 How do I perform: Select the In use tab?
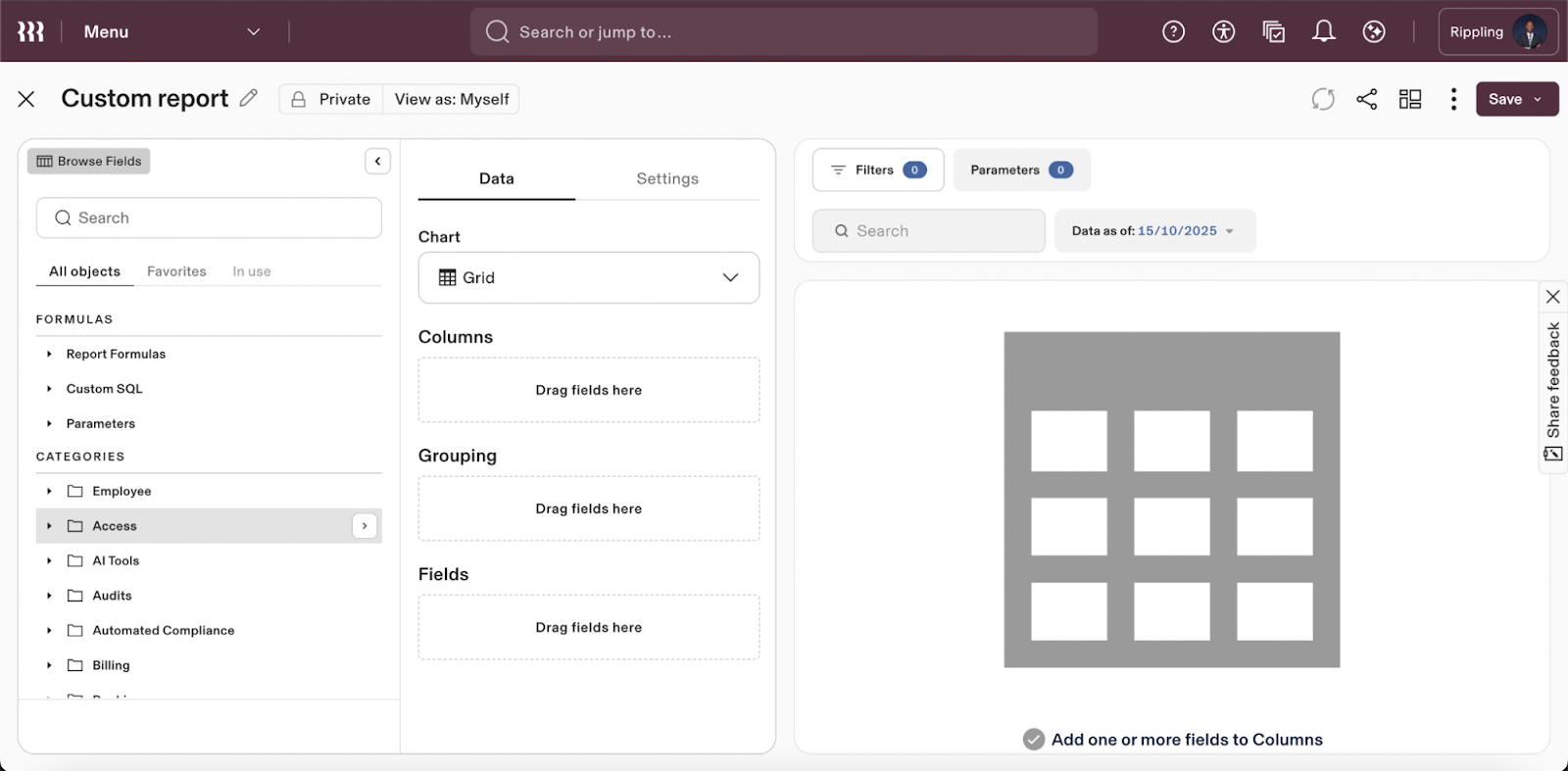click(x=252, y=271)
